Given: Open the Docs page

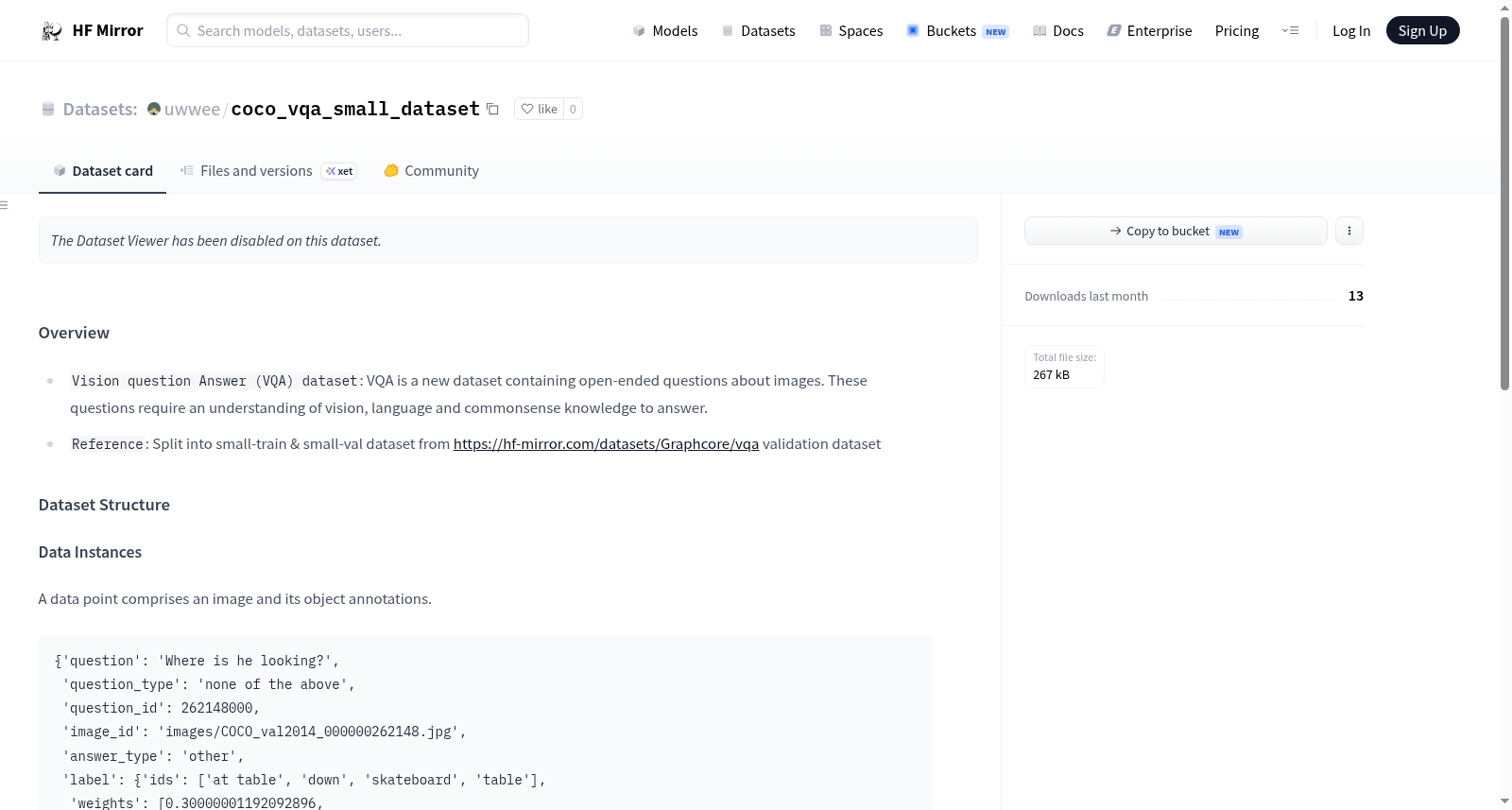Looking at the screenshot, I should click(1058, 30).
